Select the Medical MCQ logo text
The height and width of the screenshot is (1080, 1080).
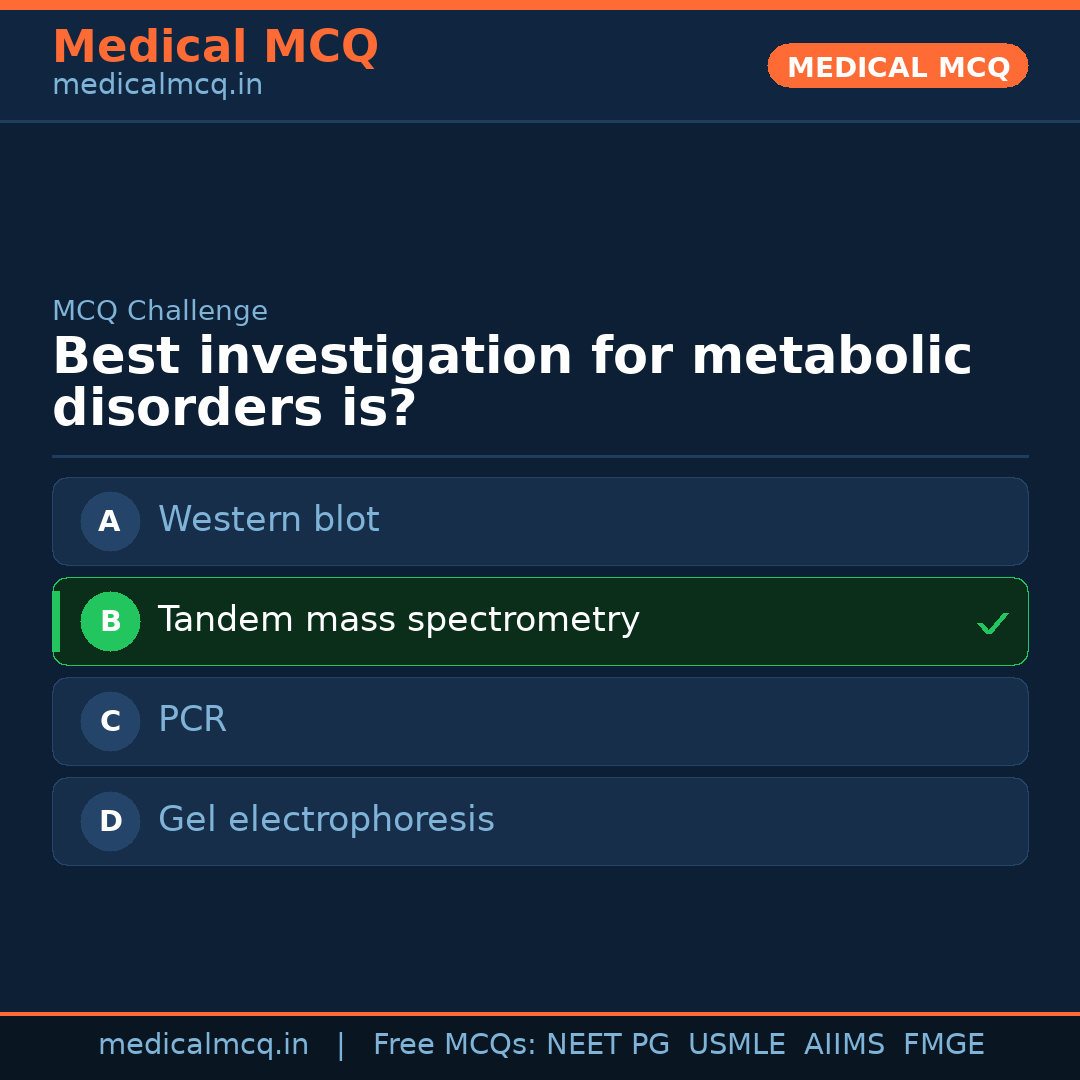click(215, 47)
